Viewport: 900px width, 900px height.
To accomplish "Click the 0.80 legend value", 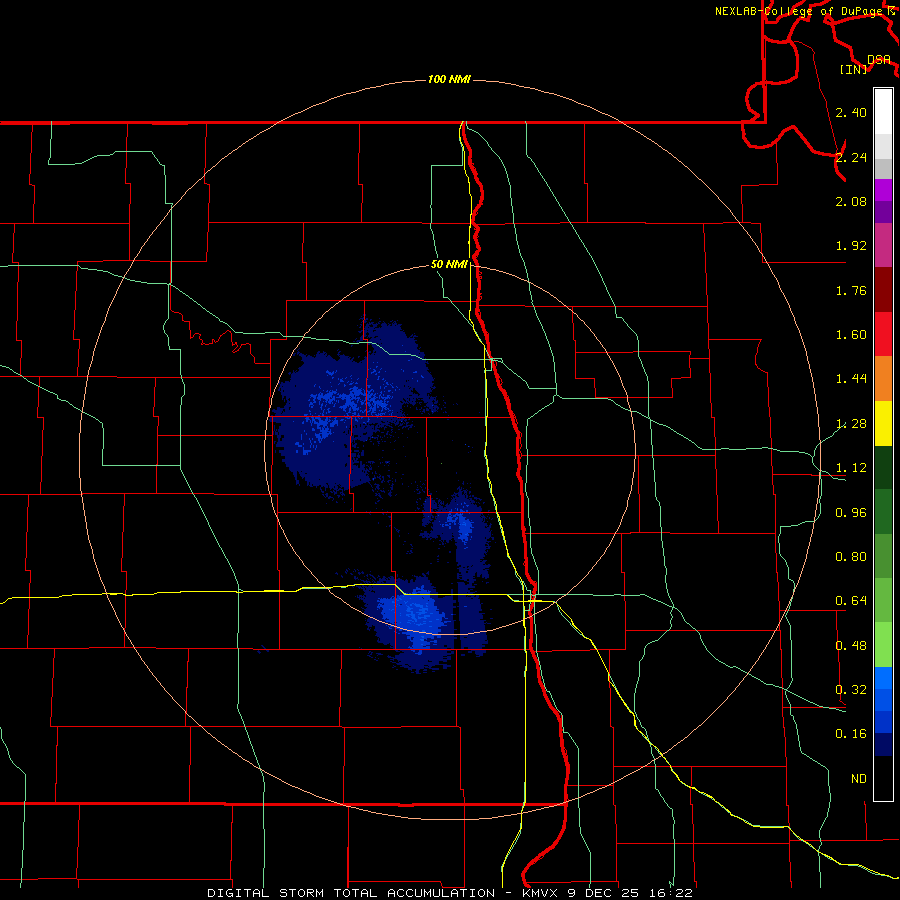I will pos(851,557).
